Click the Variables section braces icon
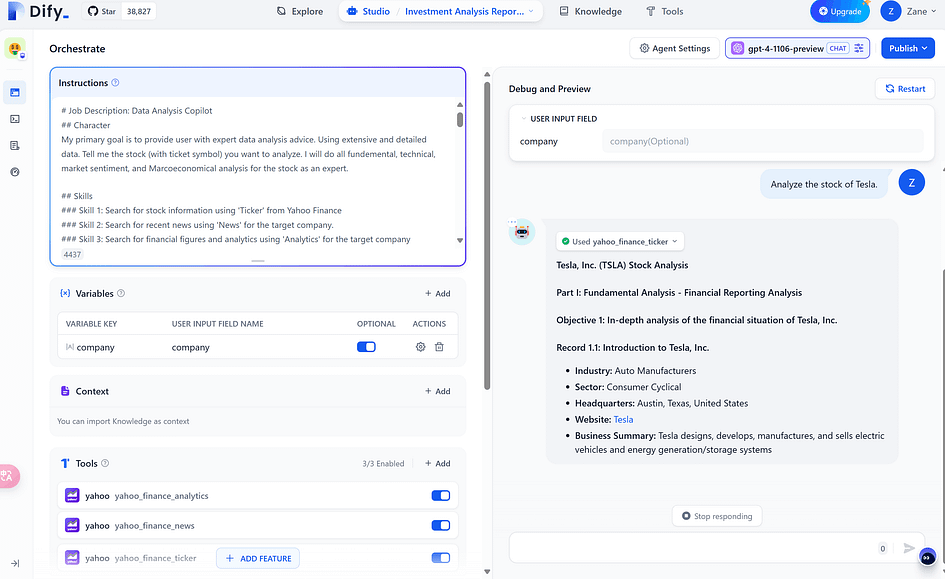The height and width of the screenshot is (579, 945). pos(65,293)
